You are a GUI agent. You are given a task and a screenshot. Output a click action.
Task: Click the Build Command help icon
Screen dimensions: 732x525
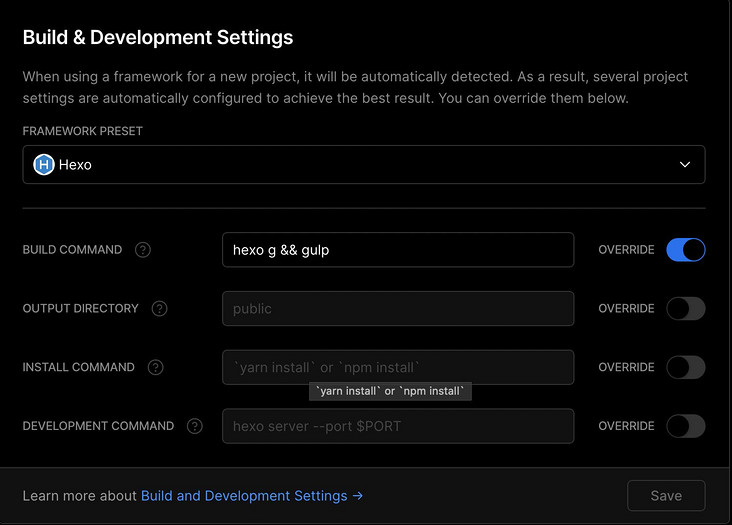(x=143, y=250)
